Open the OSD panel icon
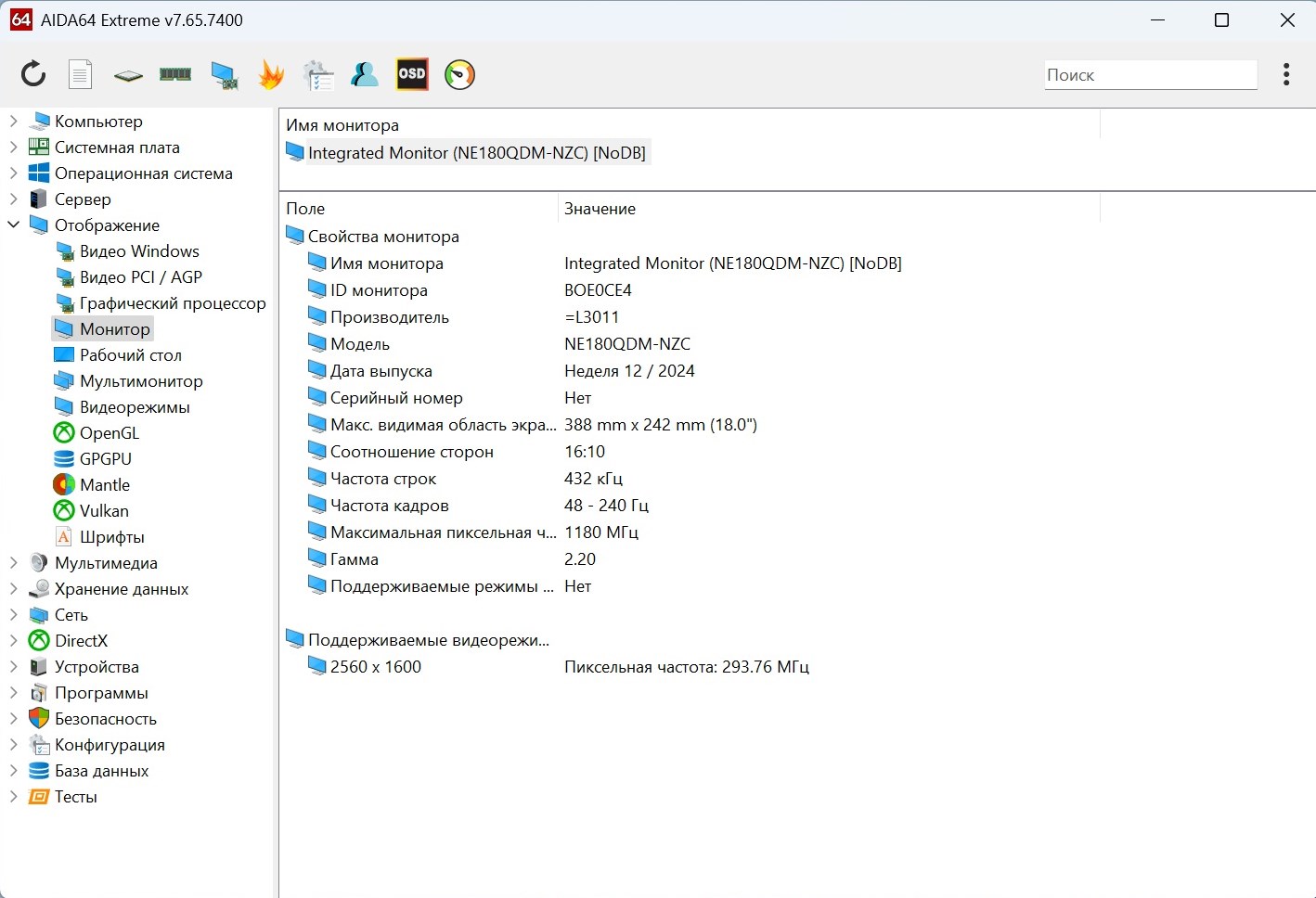Image resolution: width=1316 pixels, height=898 pixels. click(412, 74)
